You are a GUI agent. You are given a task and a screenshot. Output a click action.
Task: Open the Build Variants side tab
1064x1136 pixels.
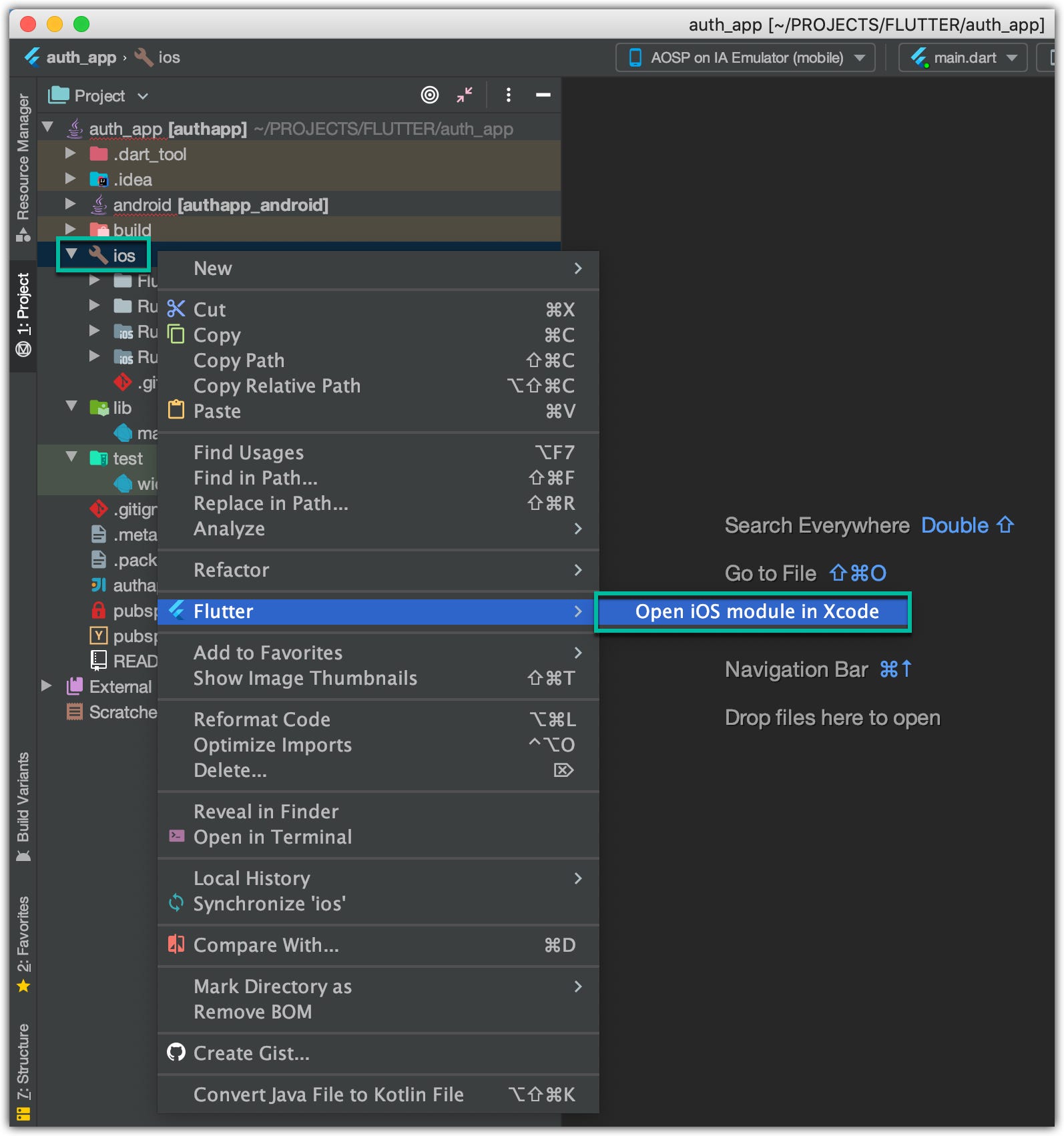tap(23, 806)
